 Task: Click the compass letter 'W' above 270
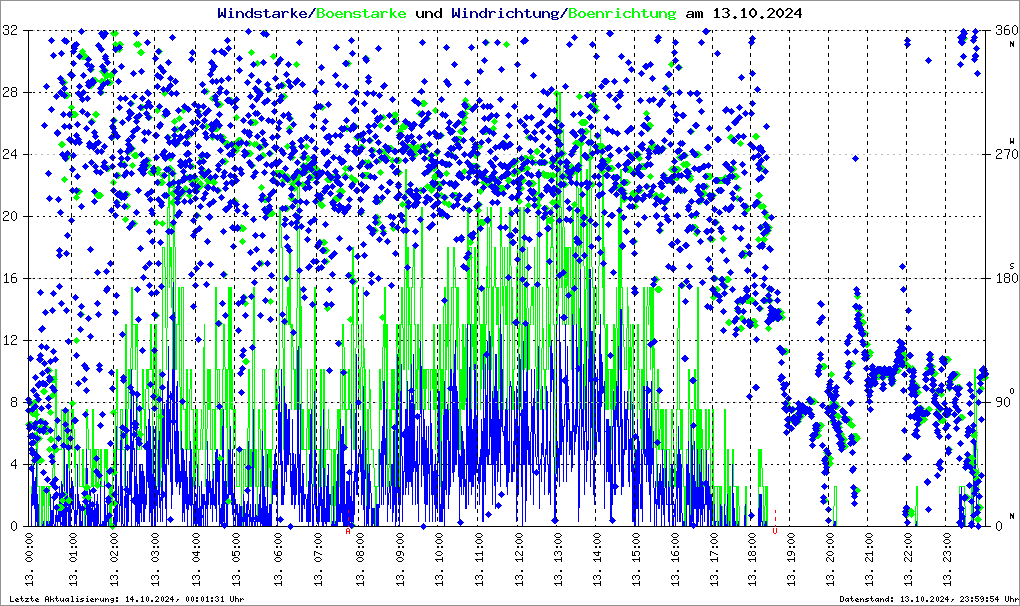pos(1012,140)
